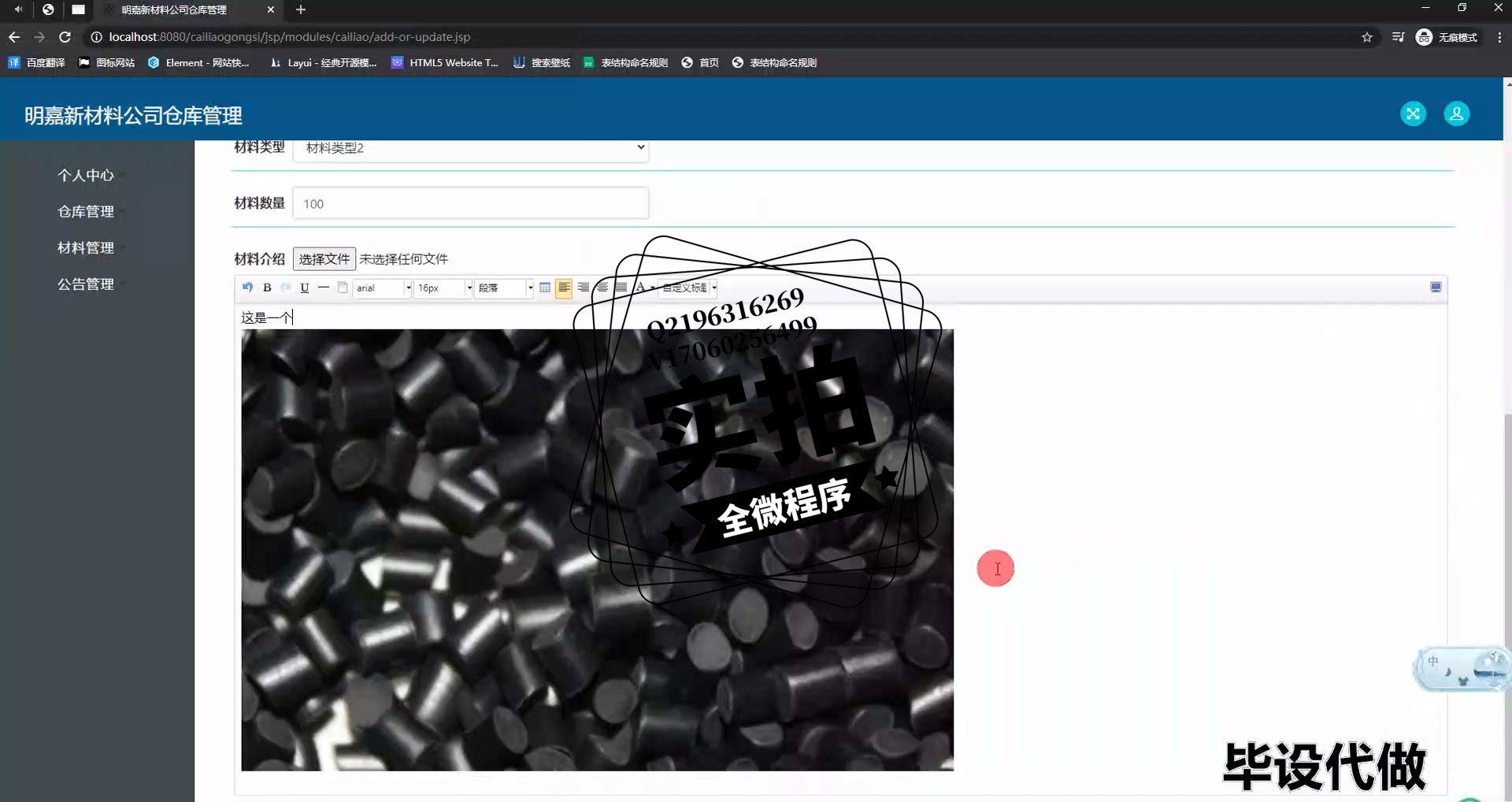Click the 明嘉新材料公司仓库管理 header title
The image size is (1512, 802).
tap(133, 116)
